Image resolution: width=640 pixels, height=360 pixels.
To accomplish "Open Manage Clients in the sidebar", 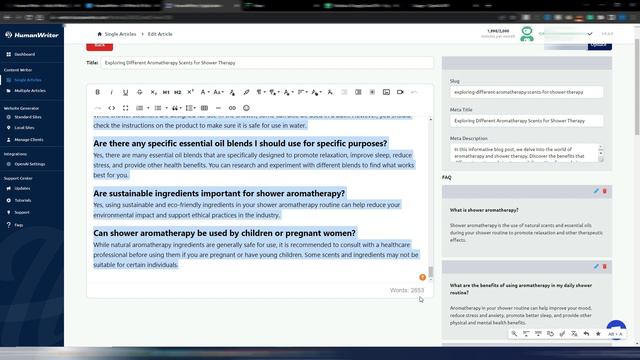I will click(29, 140).
